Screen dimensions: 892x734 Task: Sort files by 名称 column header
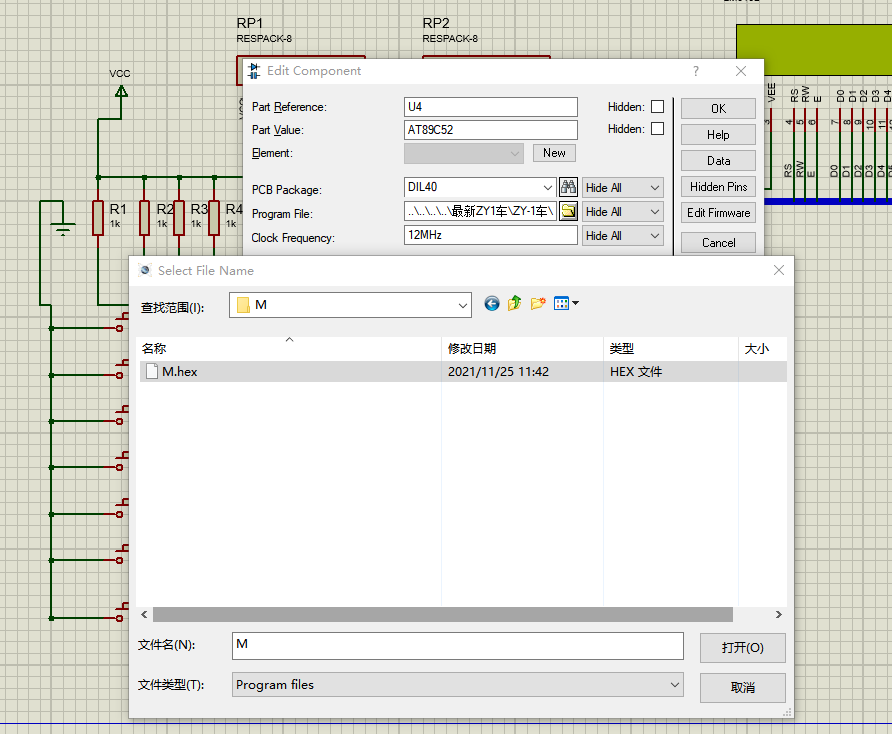click(289, 348)
